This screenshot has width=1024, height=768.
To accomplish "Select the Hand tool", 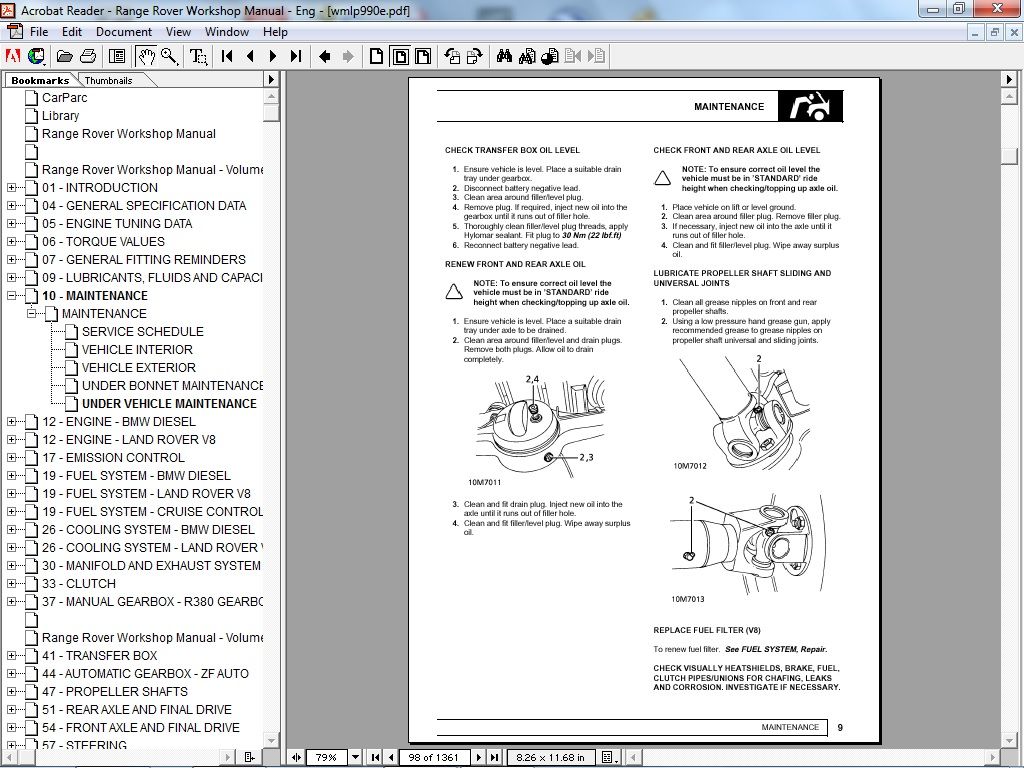I will tap(146, 56).
